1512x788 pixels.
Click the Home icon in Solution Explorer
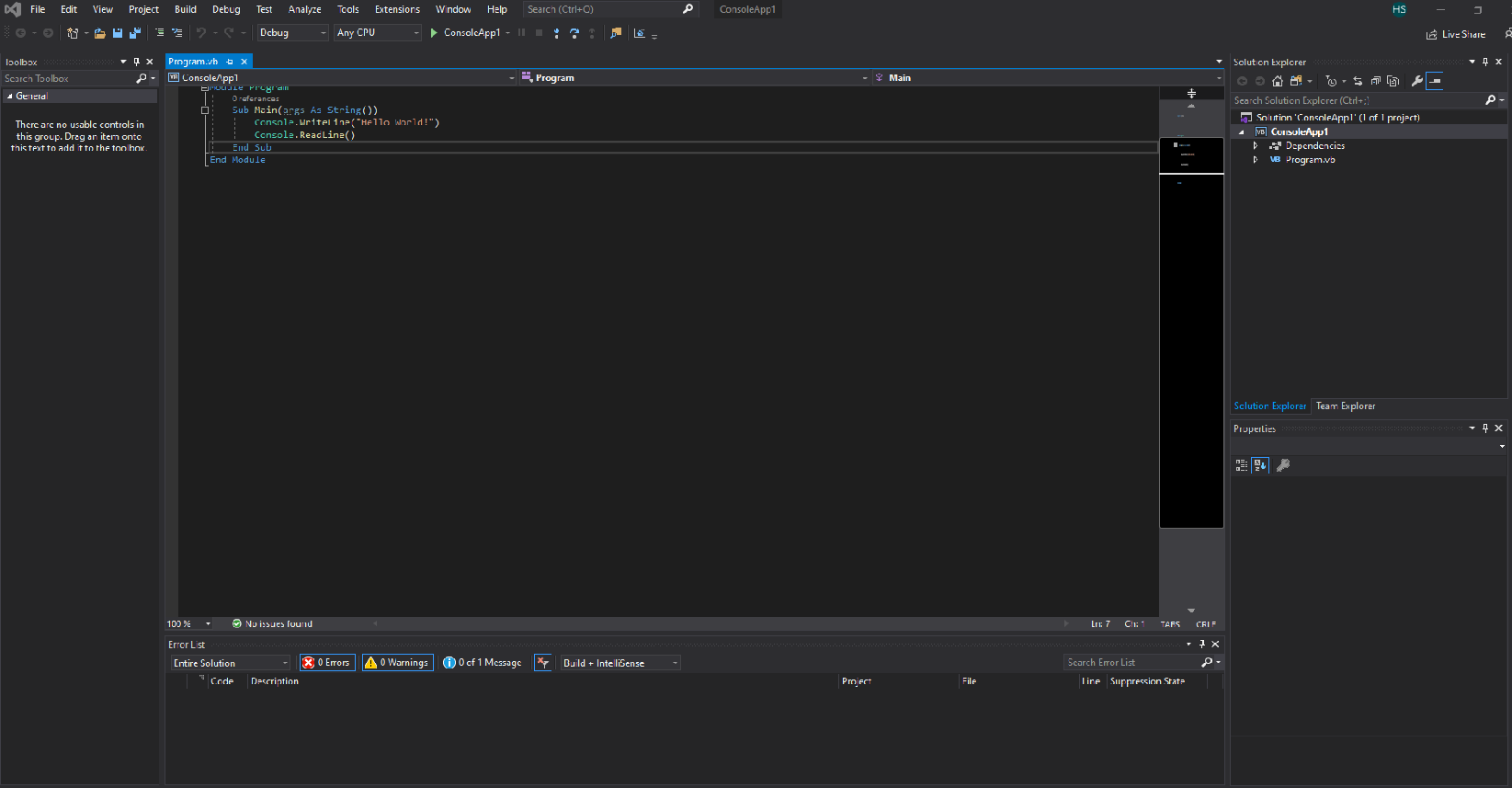[x=1277, y=81]
